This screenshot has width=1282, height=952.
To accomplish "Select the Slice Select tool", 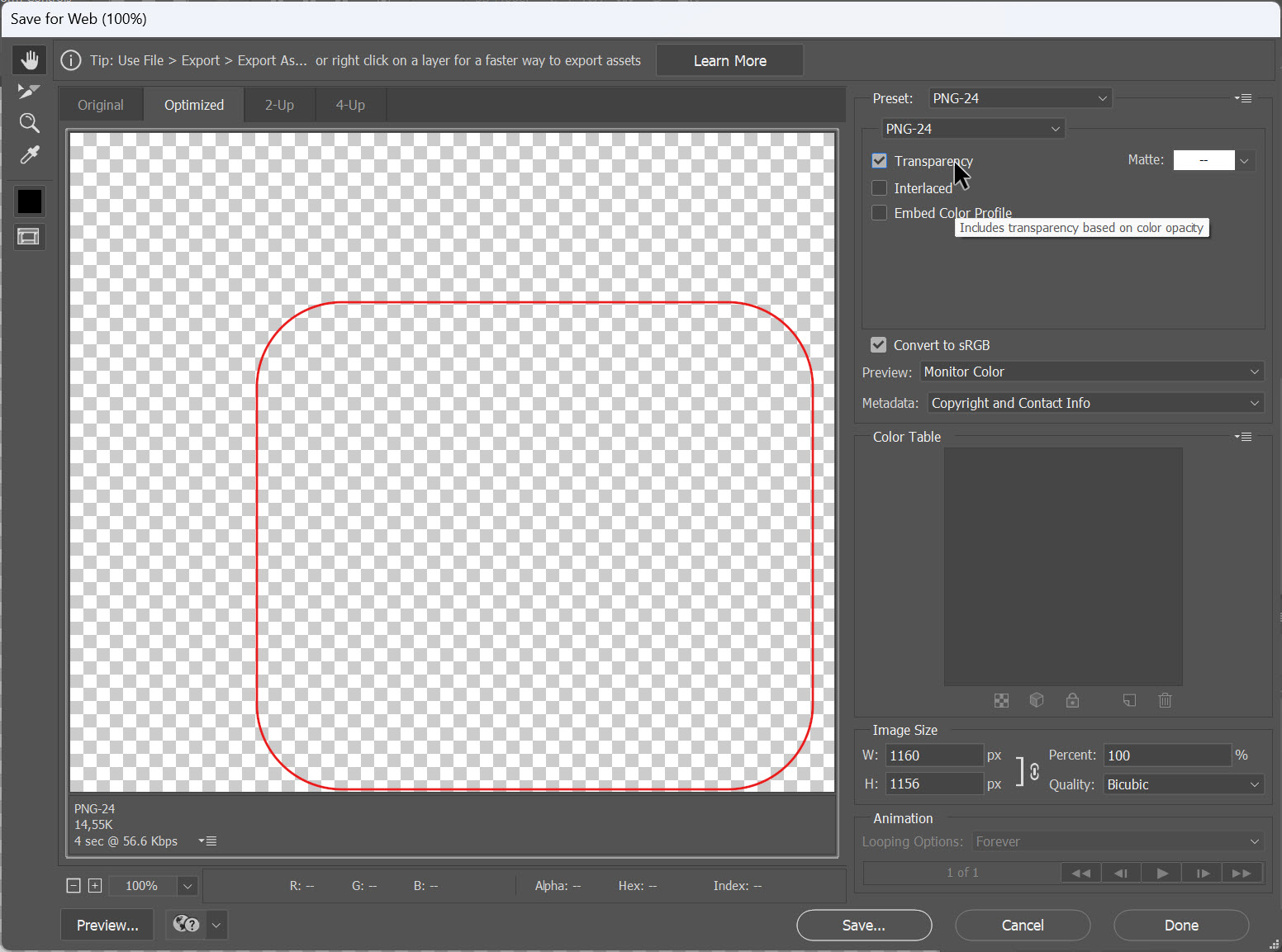I will click(x=29, y=91).
